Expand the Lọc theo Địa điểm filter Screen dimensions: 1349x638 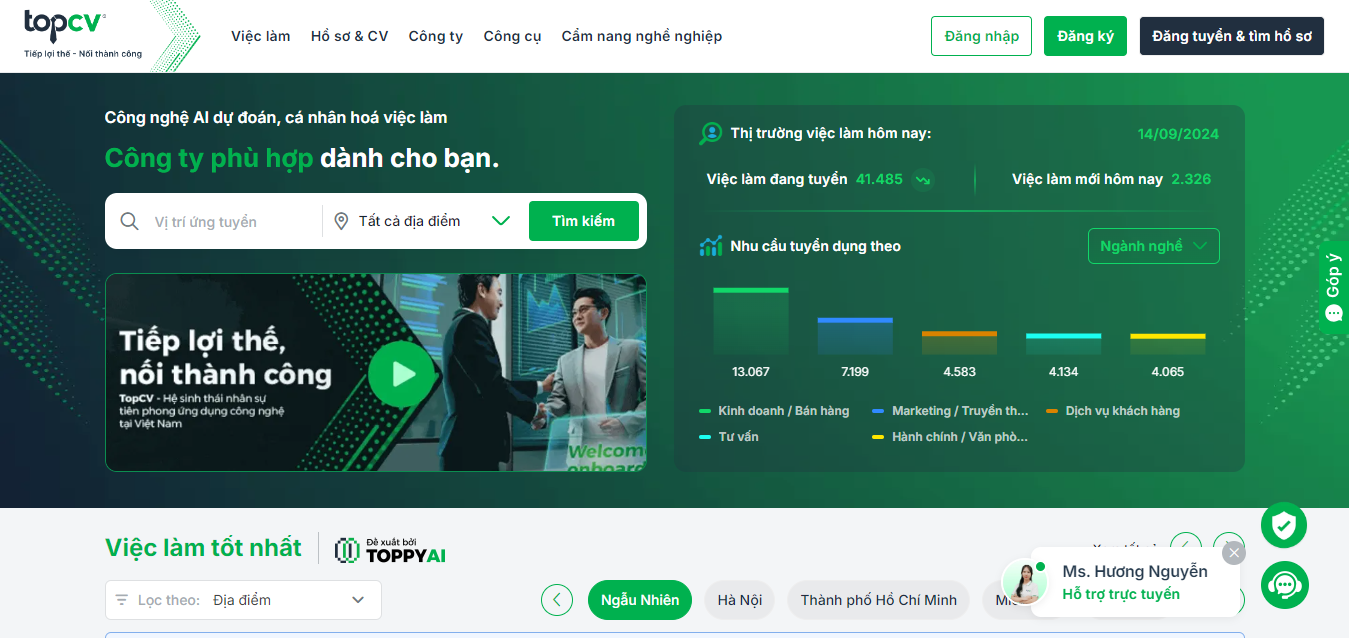coord(243,600)
